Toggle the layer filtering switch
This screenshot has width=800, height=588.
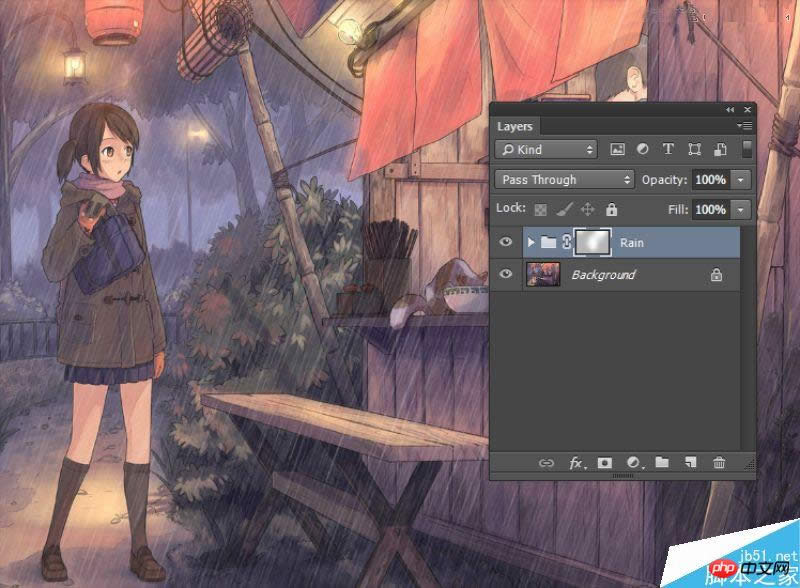[x=746, y=149]
